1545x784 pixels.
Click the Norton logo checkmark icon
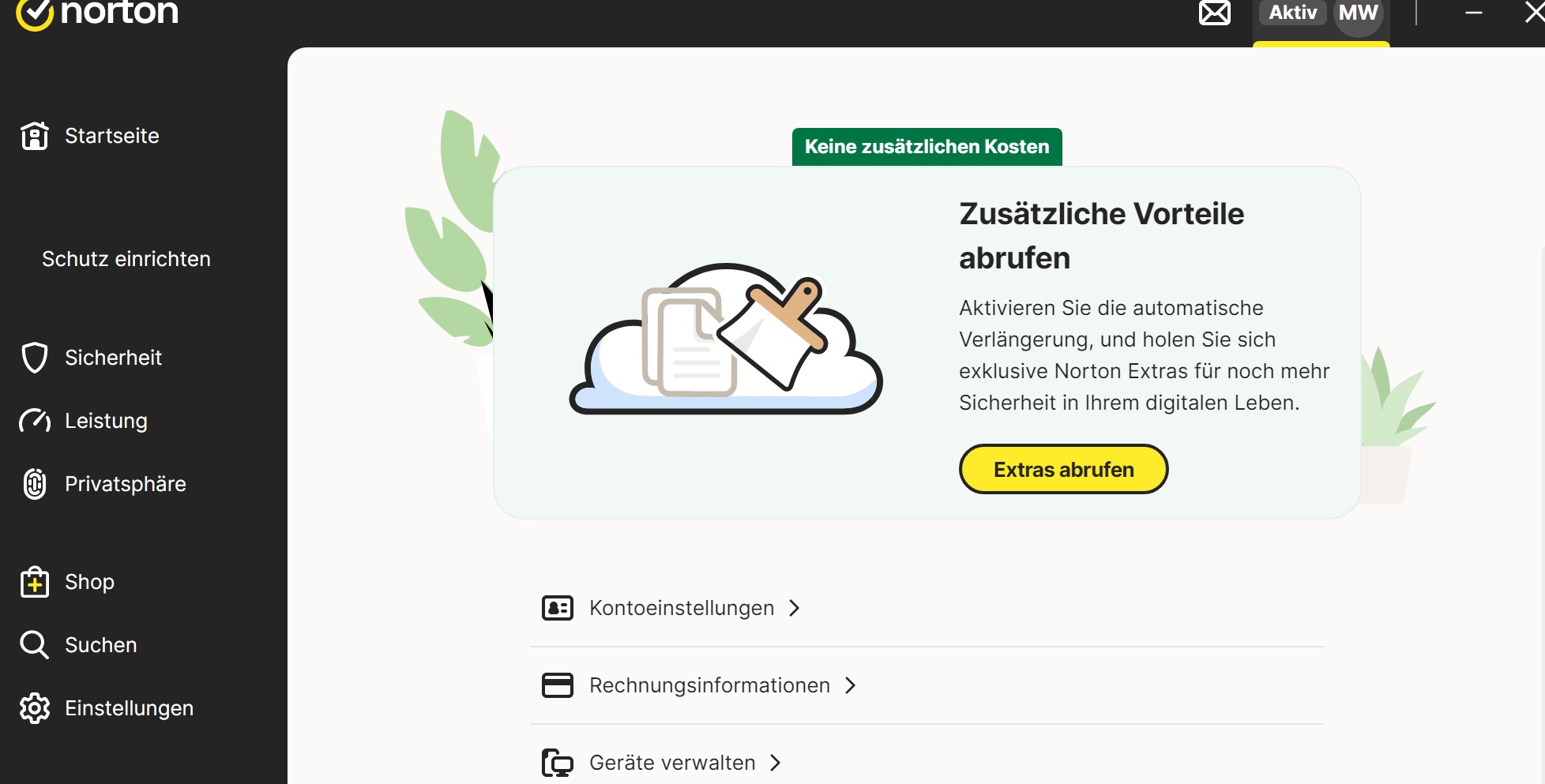(34, 13)
